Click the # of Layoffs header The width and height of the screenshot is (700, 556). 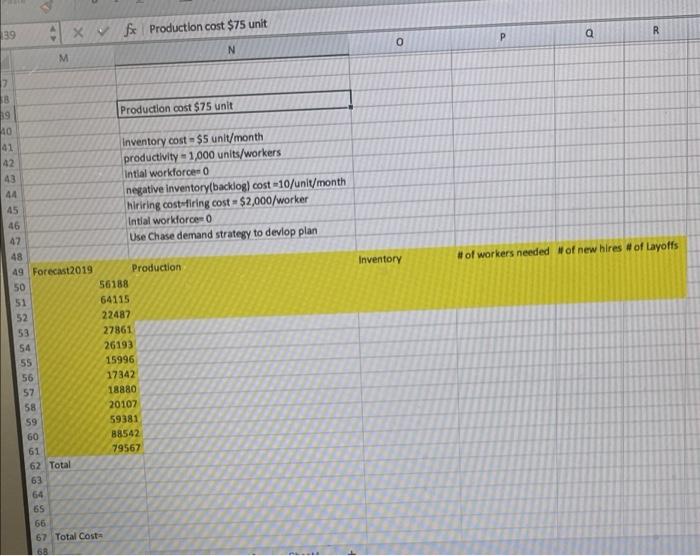coord(652,246)
